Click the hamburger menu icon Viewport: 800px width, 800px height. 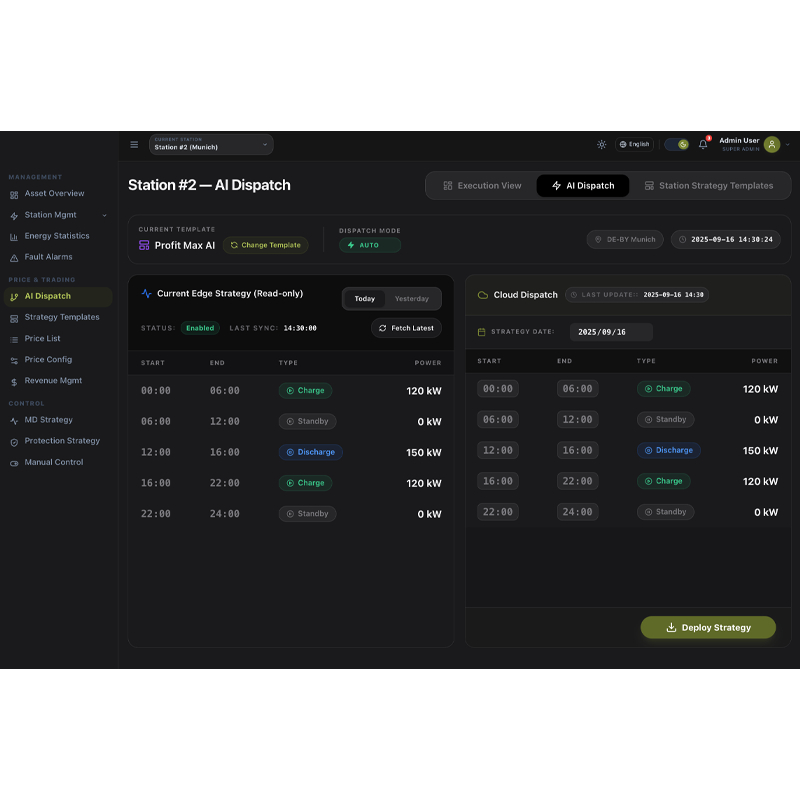tap(134, 144)
